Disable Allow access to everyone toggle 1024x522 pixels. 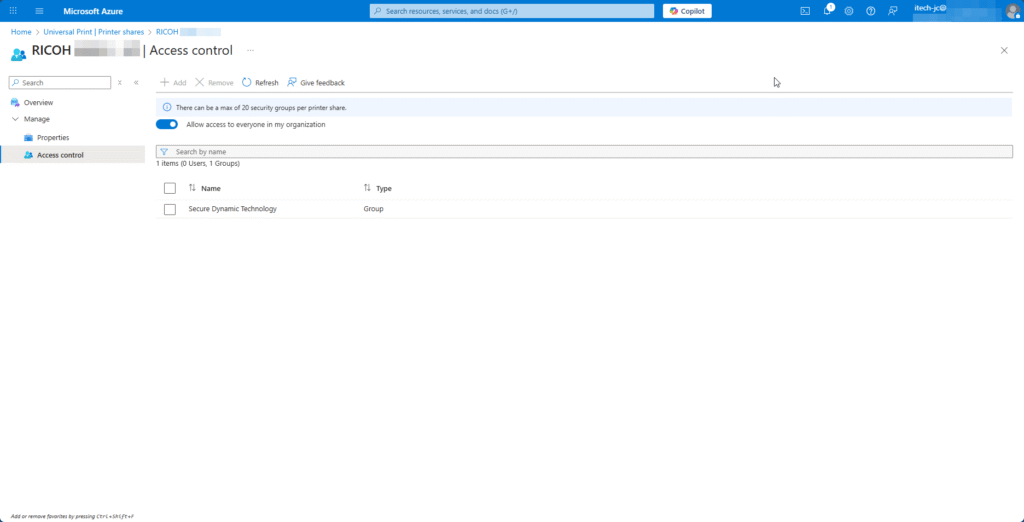pos(167,125)
